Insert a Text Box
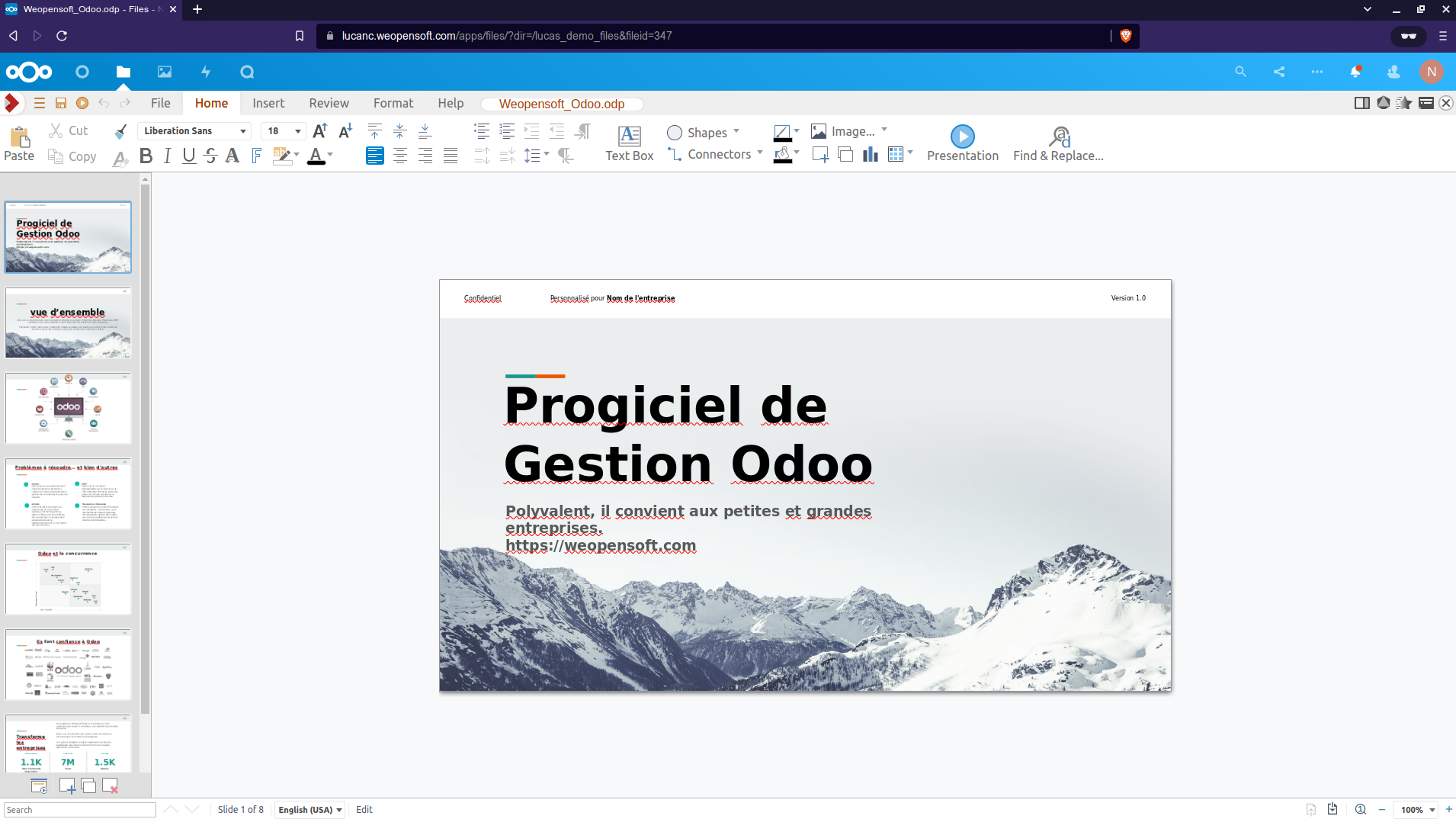The width and height of the screenshot is (1456, 819). tap(629, 143)
